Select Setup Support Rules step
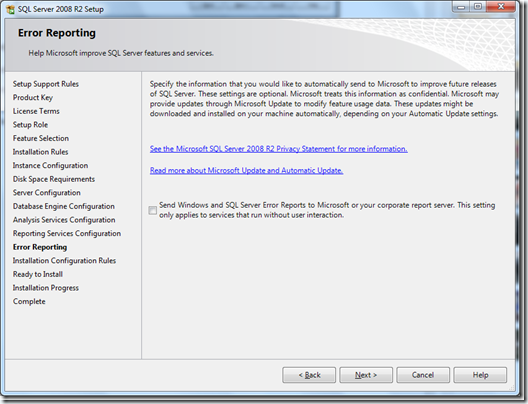Screen dimensions: 528x404 tap(46, 84)
